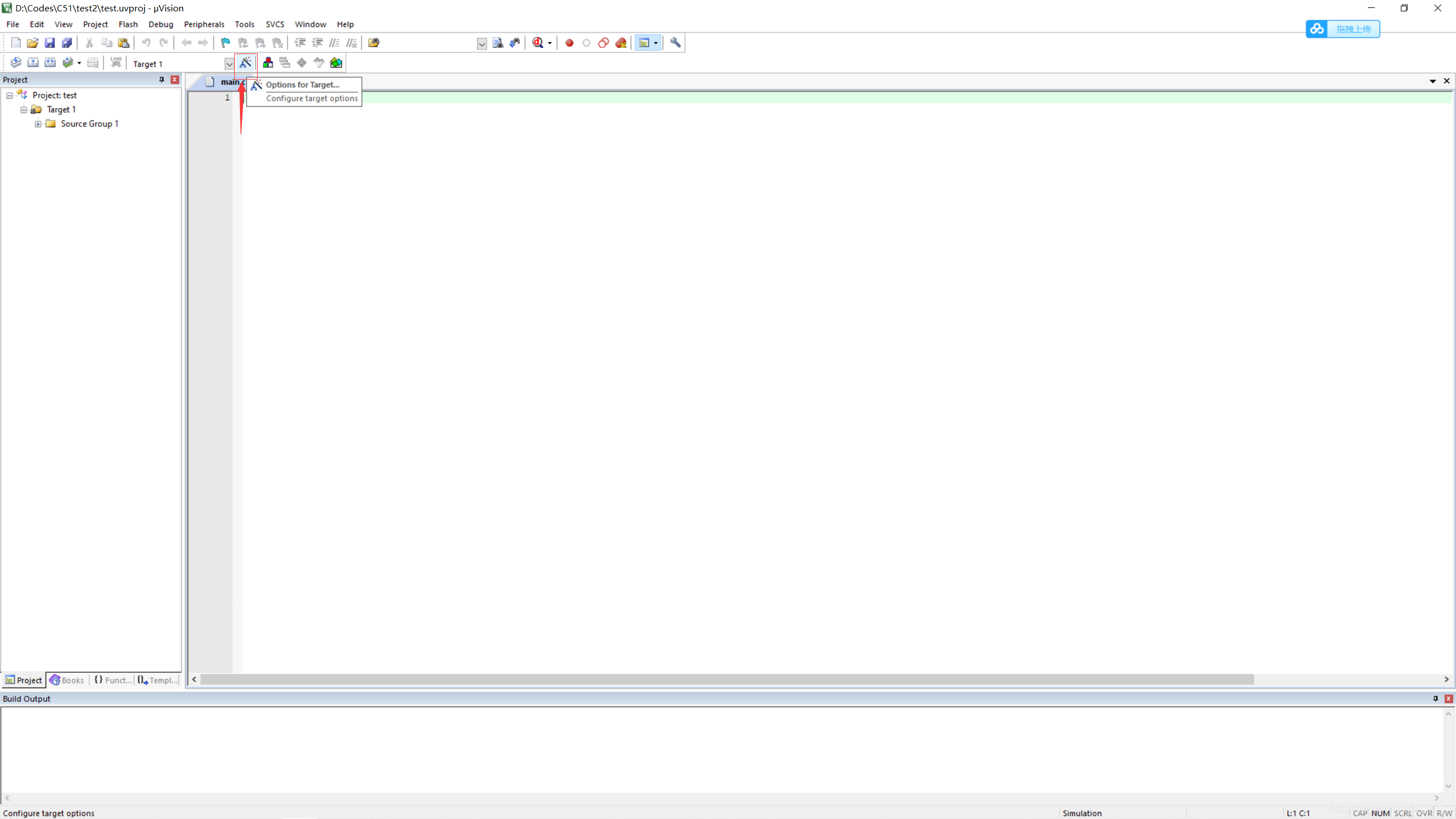Viewport: 1456px width, 819px height.
Task: Click the Disable All Breakpoints icon
Action: click(x=603, y=43)
